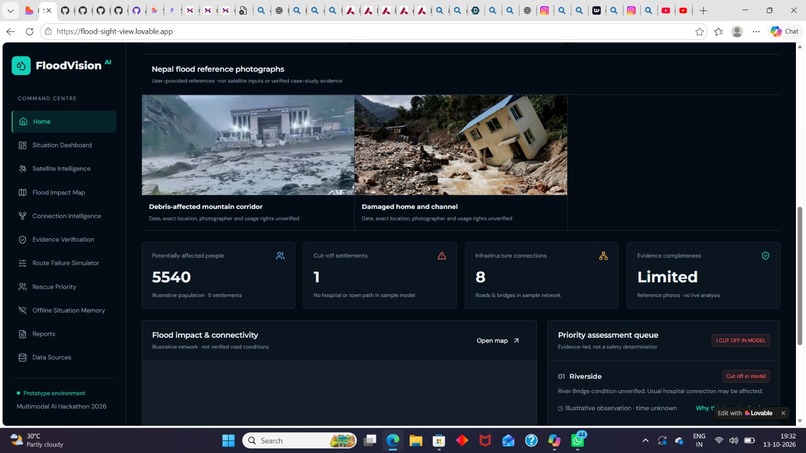Viewport: 806px width, 453px height.
Task: Click the Rescue Priority people icon
Action: [x=22, y=287]
